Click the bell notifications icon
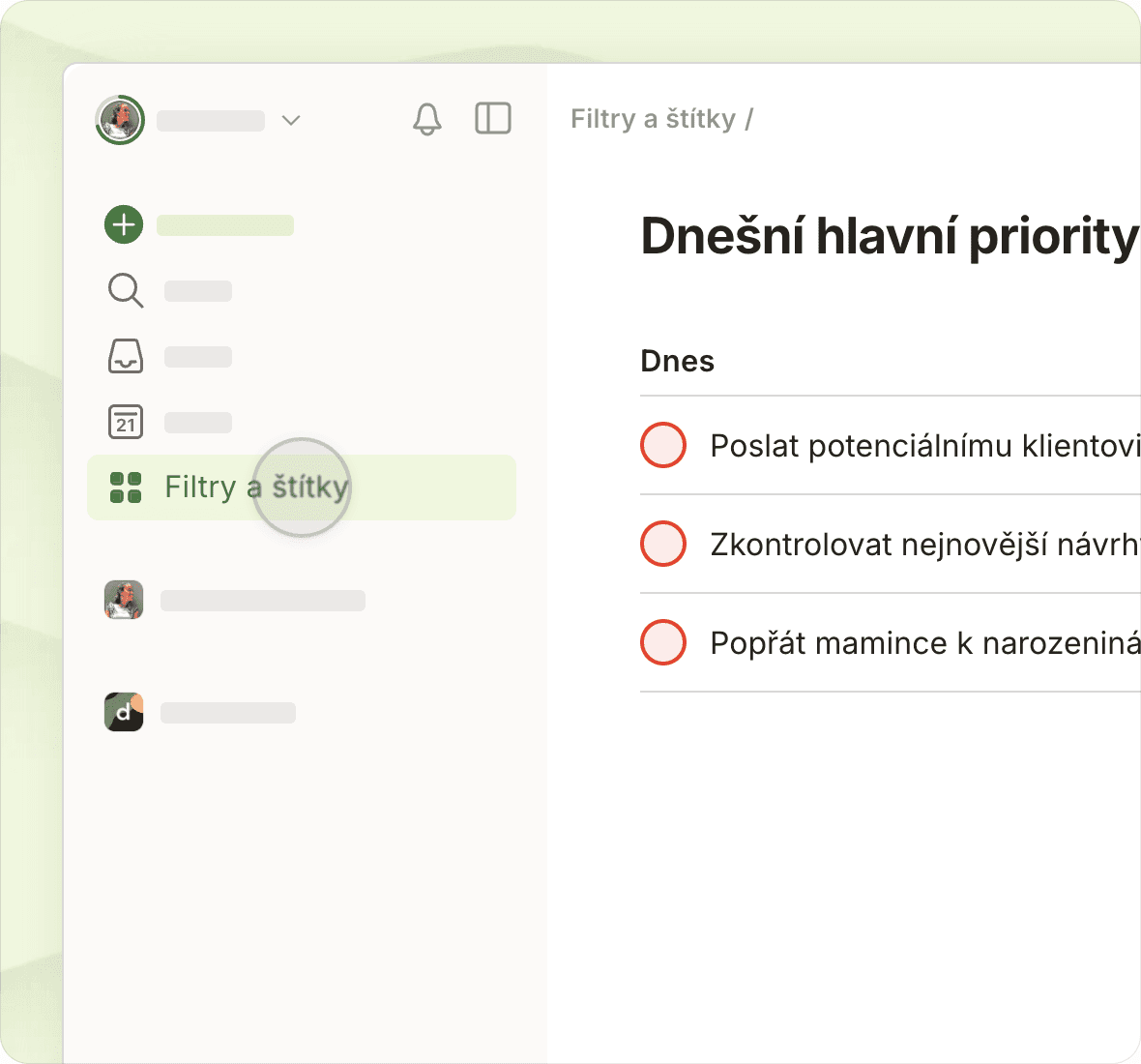Screen dimensions: 1141x1064 (426, 119)
